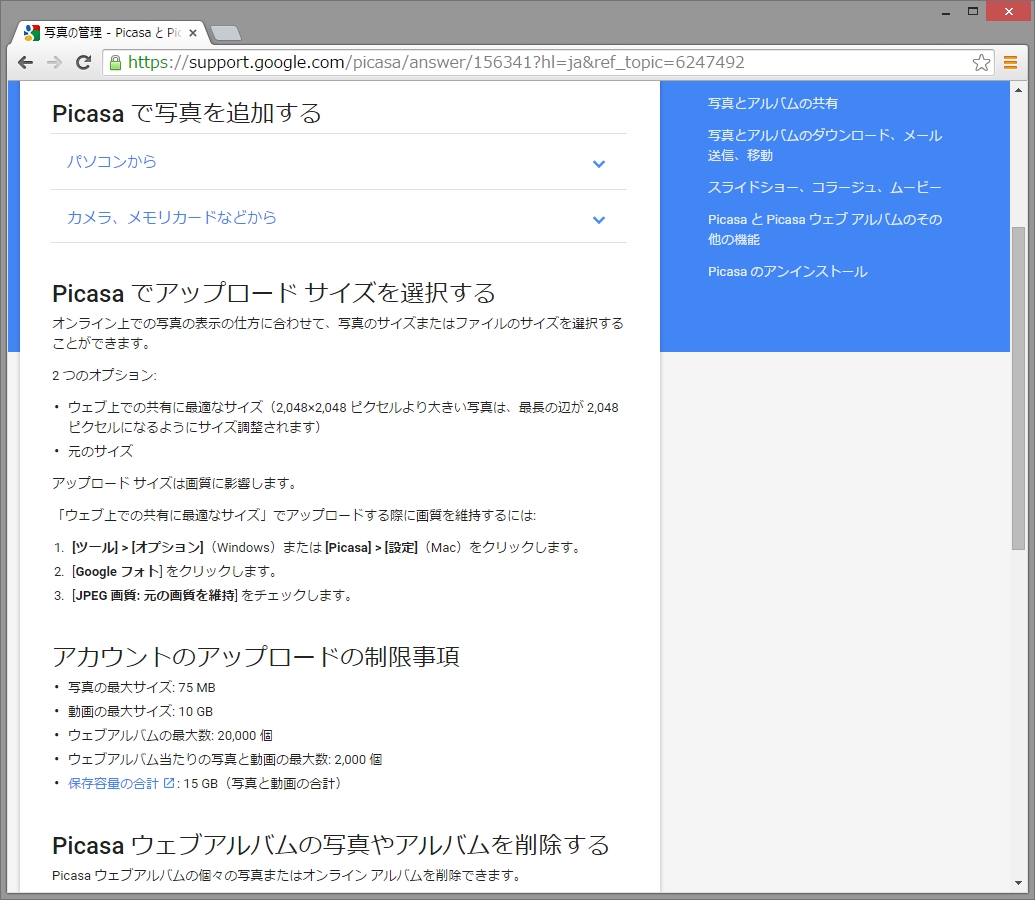Click the browser forward arrow
This screenshot has height=900, width=1035.
54,63
